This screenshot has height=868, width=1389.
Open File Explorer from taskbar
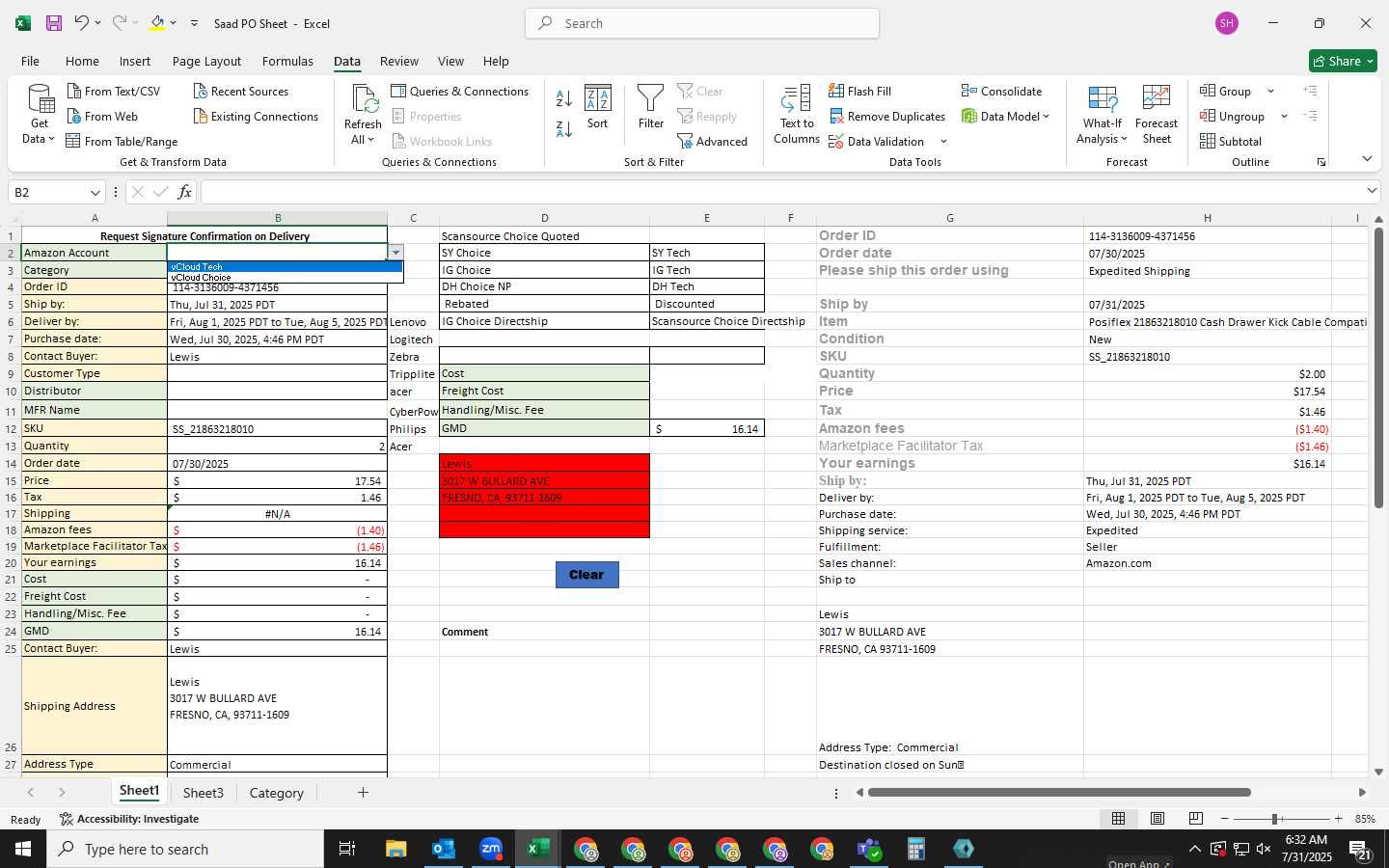(x=396, y=849)
